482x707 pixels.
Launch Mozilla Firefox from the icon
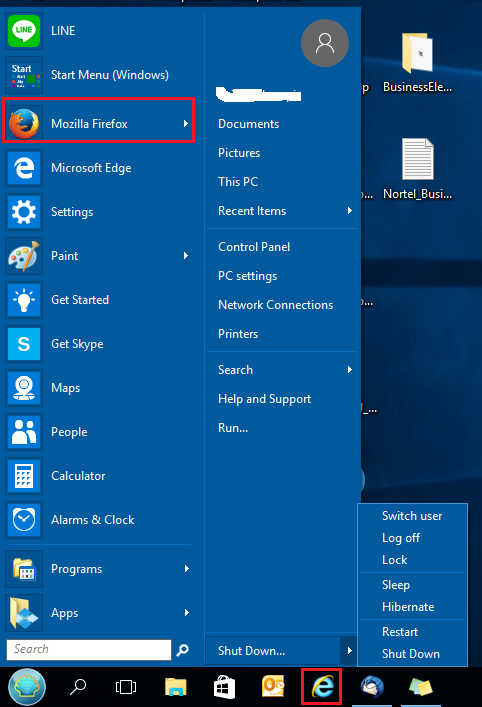[x=24, y=123]
